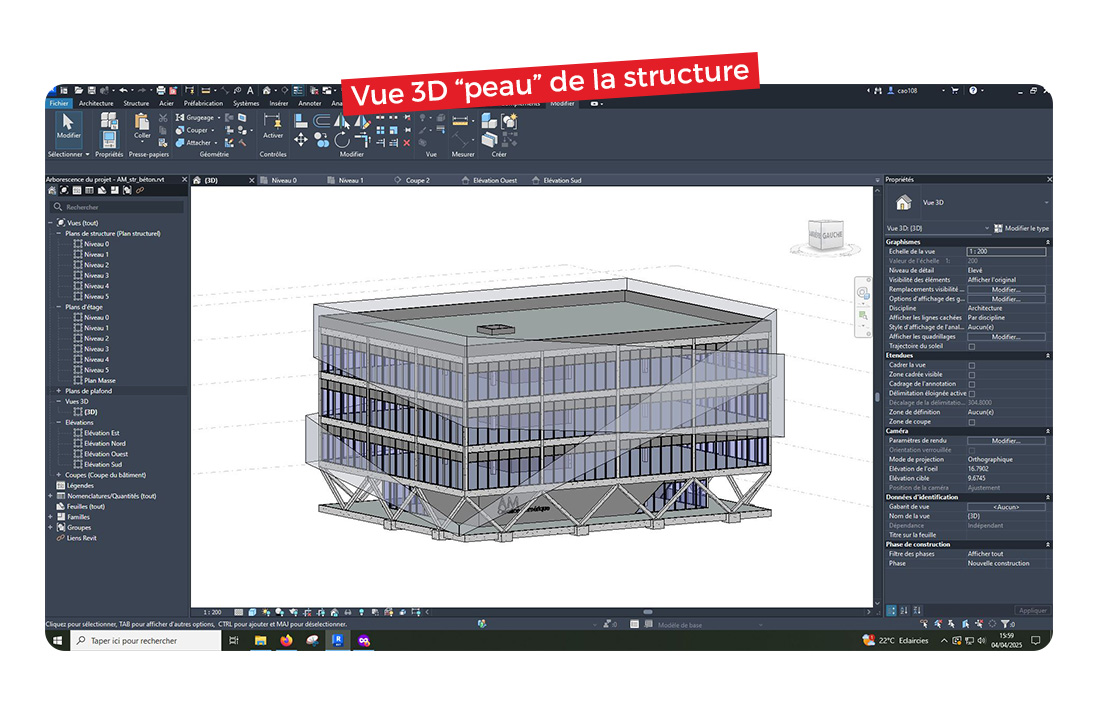The width and height of the screenshot is (1097, 720).
Task: Click the red Delete X icon
Action: [406, 143]
